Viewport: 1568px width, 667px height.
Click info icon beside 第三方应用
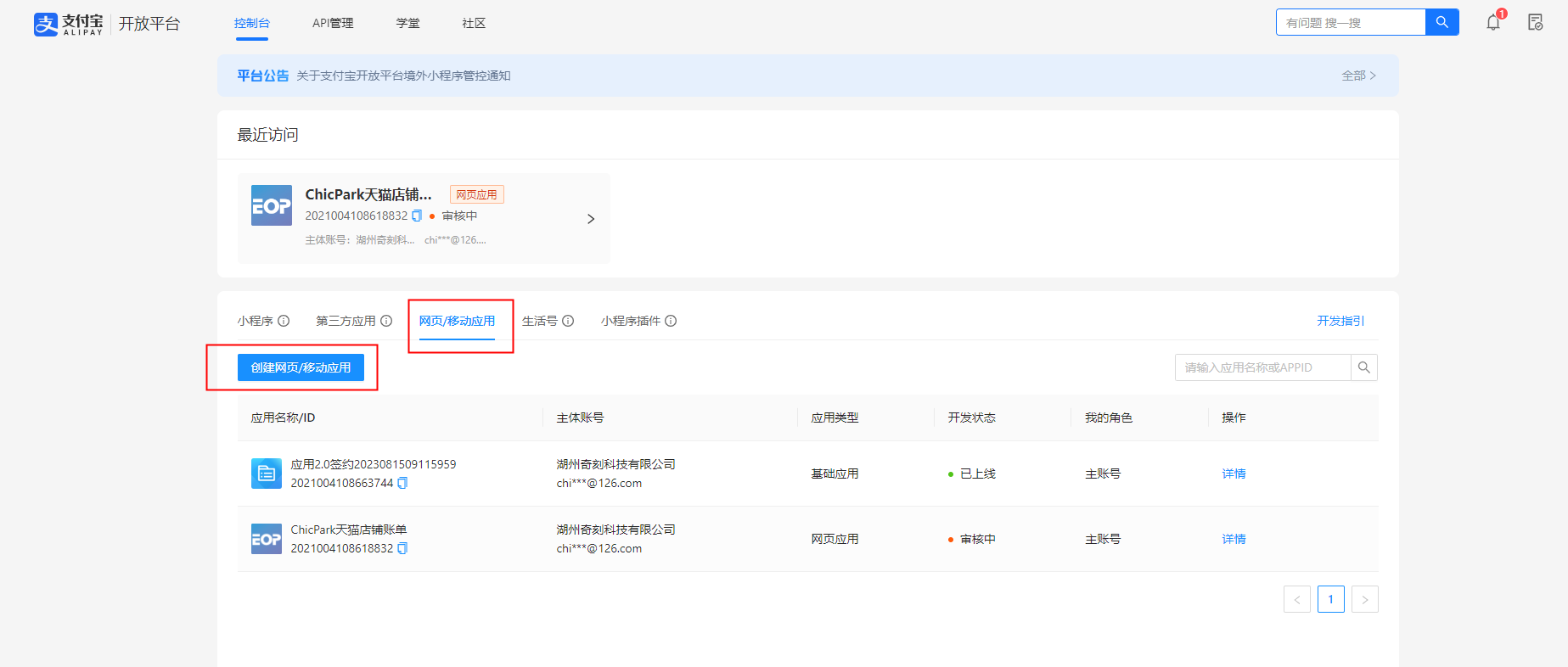[x=386, y=321]
